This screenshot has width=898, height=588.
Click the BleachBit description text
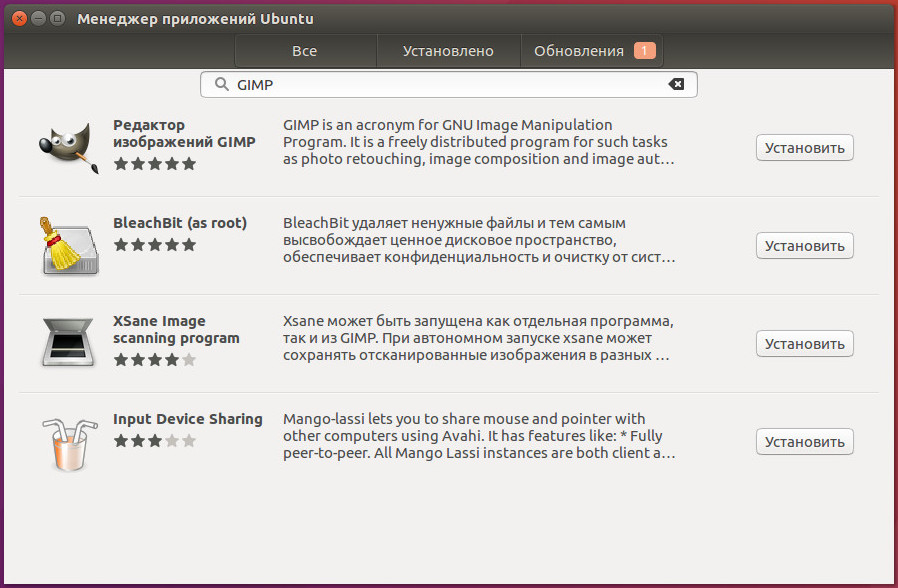(479, 240)
